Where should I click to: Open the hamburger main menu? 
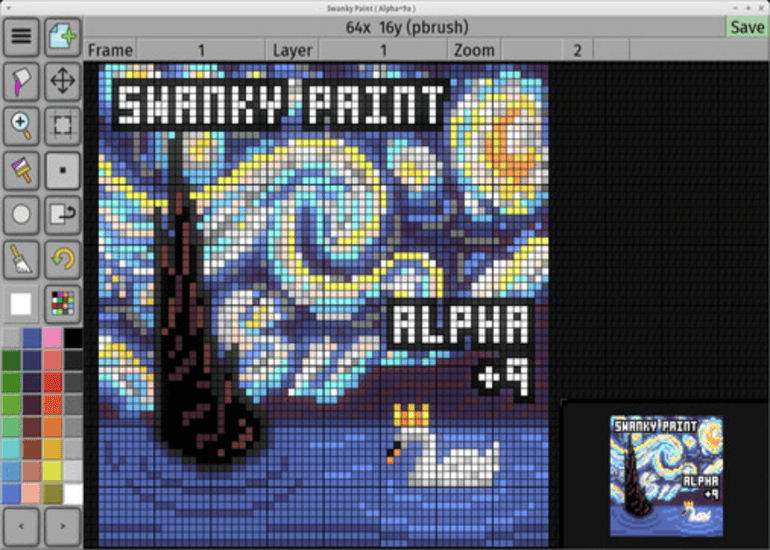[21, 36]
